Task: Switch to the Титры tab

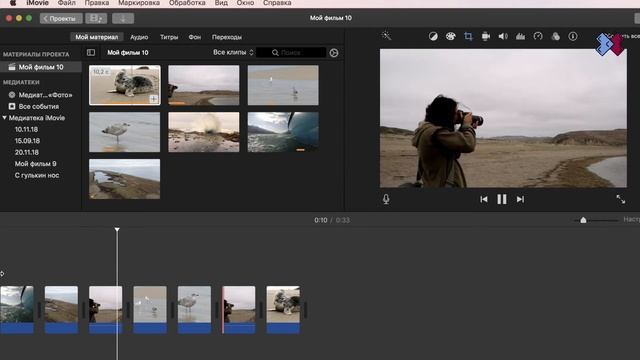Action: click(x=169, y=37)
